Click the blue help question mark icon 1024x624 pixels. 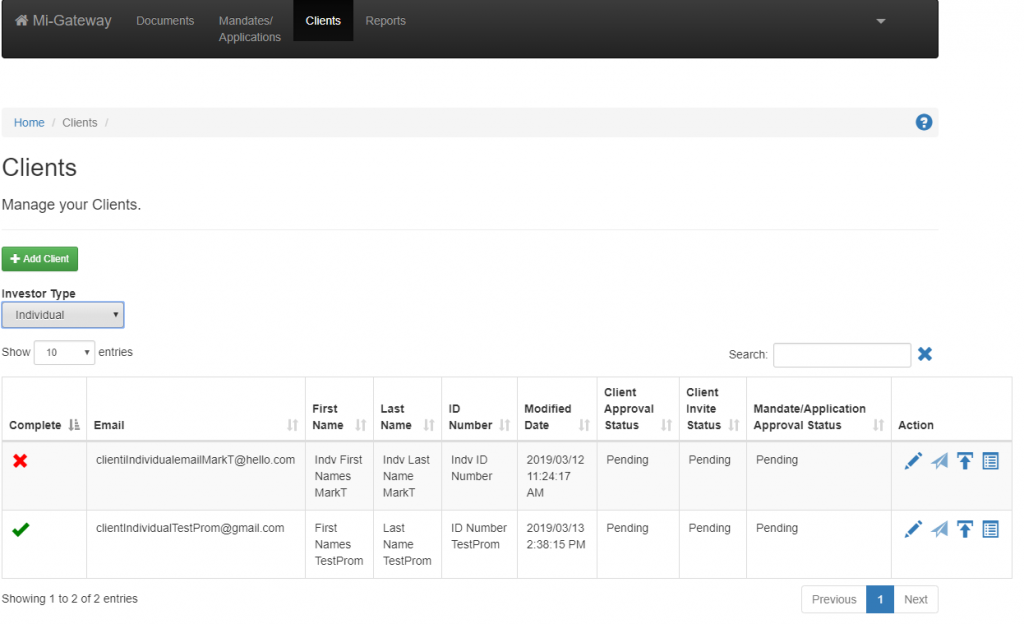[924, 122]
